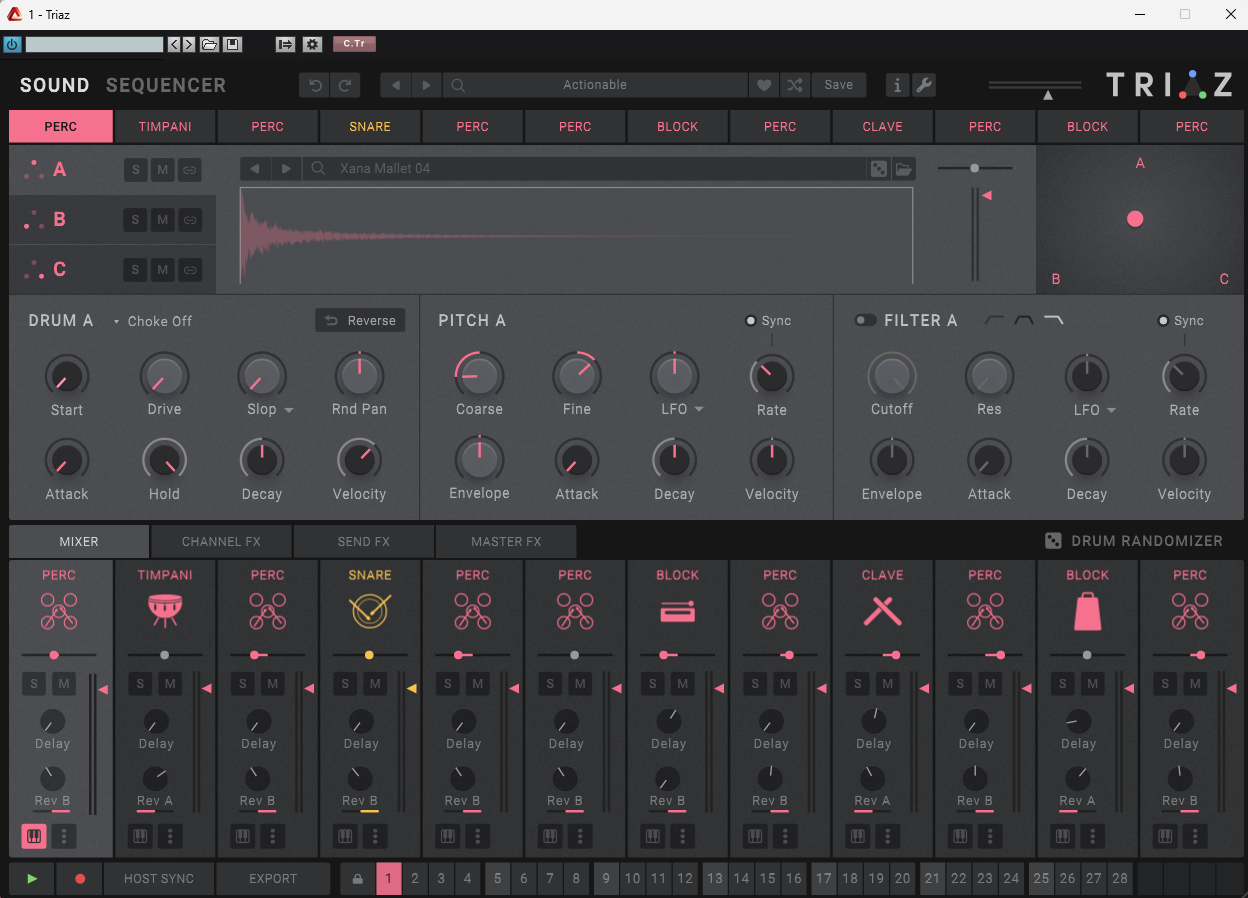Image resolution: width=1248 pixels, height=898 pixels.
Task: Select pattern number 5
Action: [497, 879]
